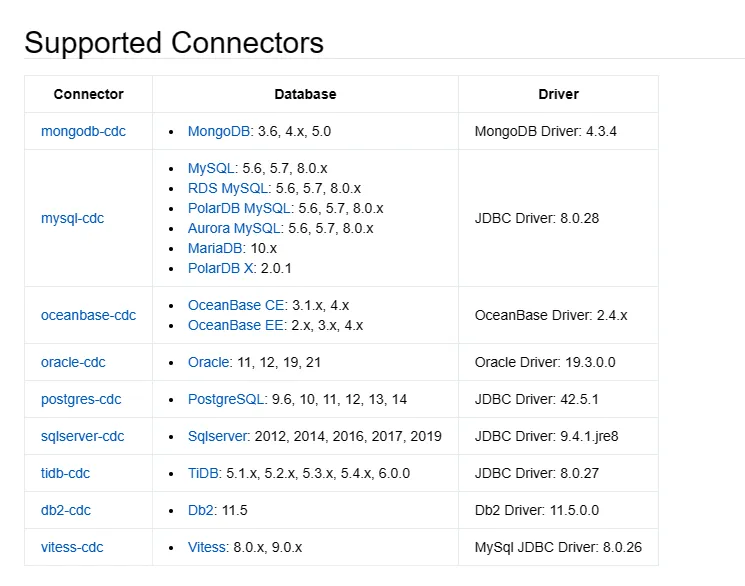
Task: Click the OceanBase EE link
Action: tap(237, 325)
